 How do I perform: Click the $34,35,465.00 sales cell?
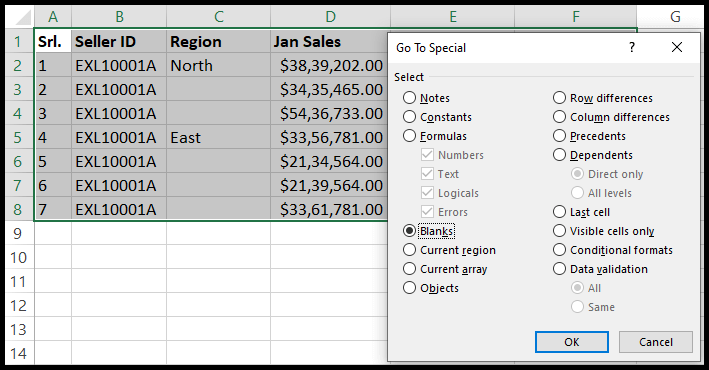point(329,90)
